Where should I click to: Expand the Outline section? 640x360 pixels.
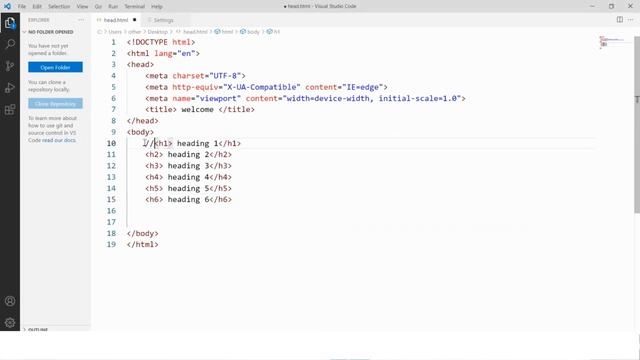click(x=38, y=329)
